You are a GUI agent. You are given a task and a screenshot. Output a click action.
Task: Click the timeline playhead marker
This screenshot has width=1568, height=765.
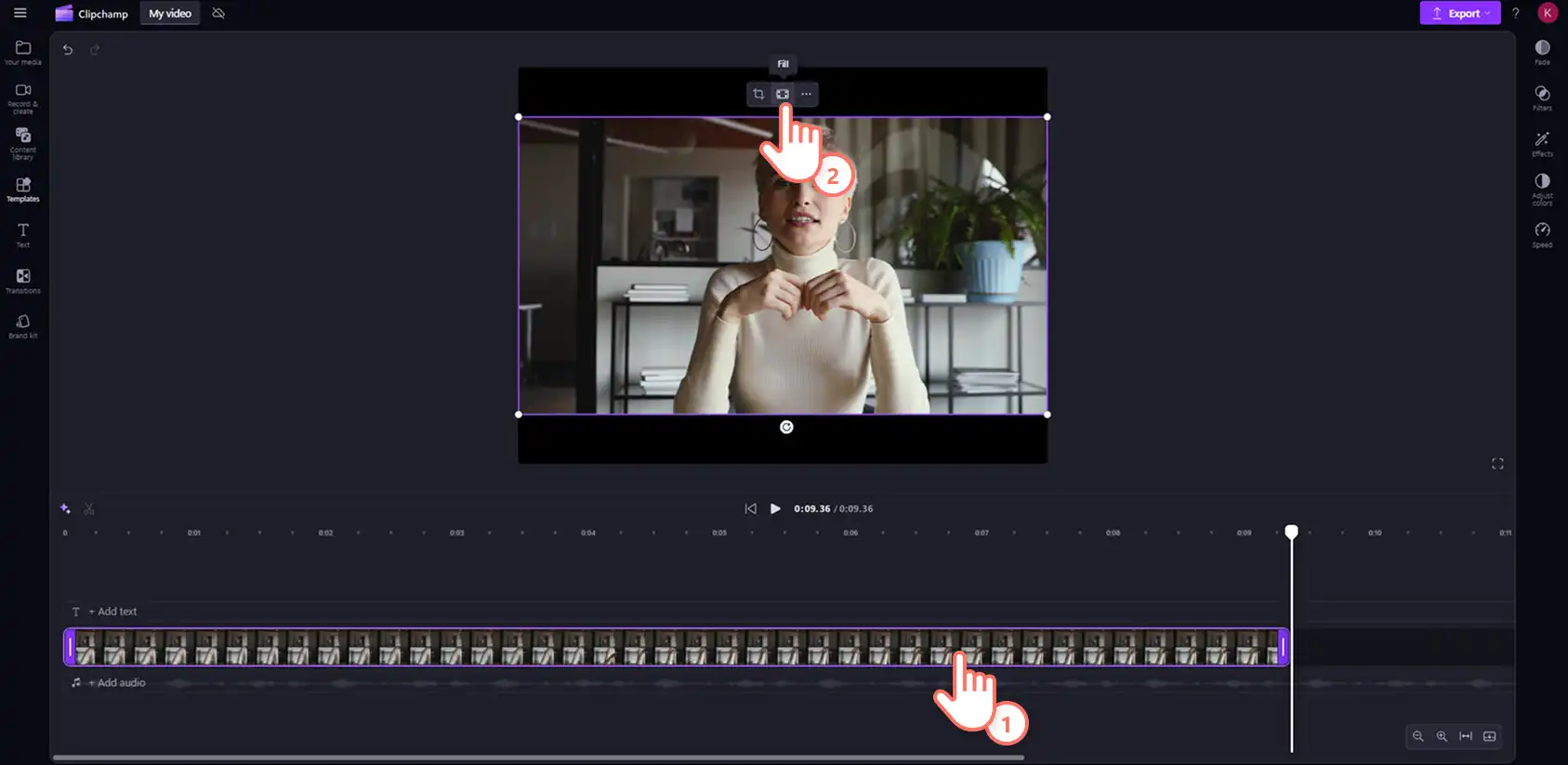click(x=1291, y=532)
